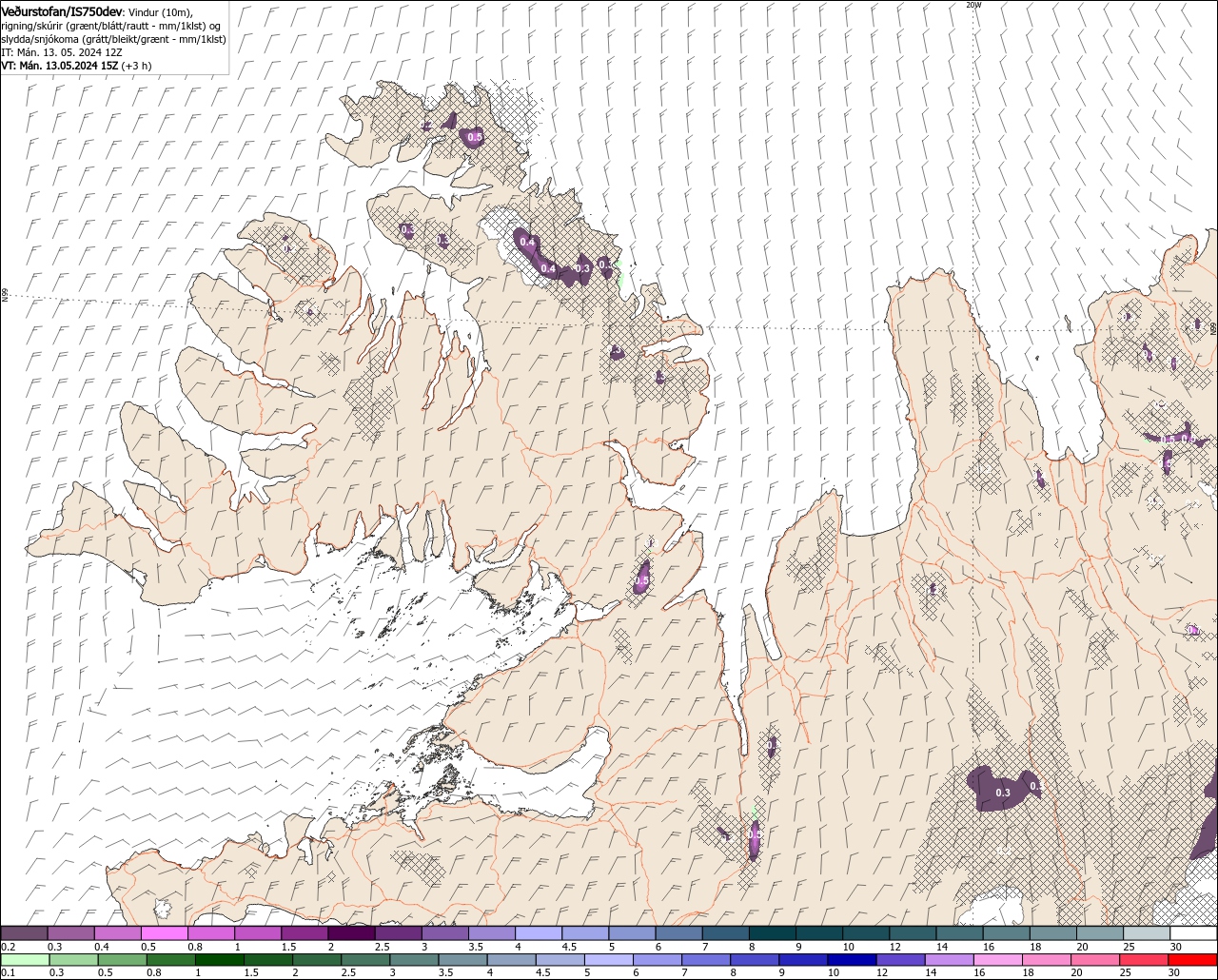Select the bright red 30 rain scale swatch
Image resolution: width=1218 pixels, height=980 pixels.
(1192, 959)
